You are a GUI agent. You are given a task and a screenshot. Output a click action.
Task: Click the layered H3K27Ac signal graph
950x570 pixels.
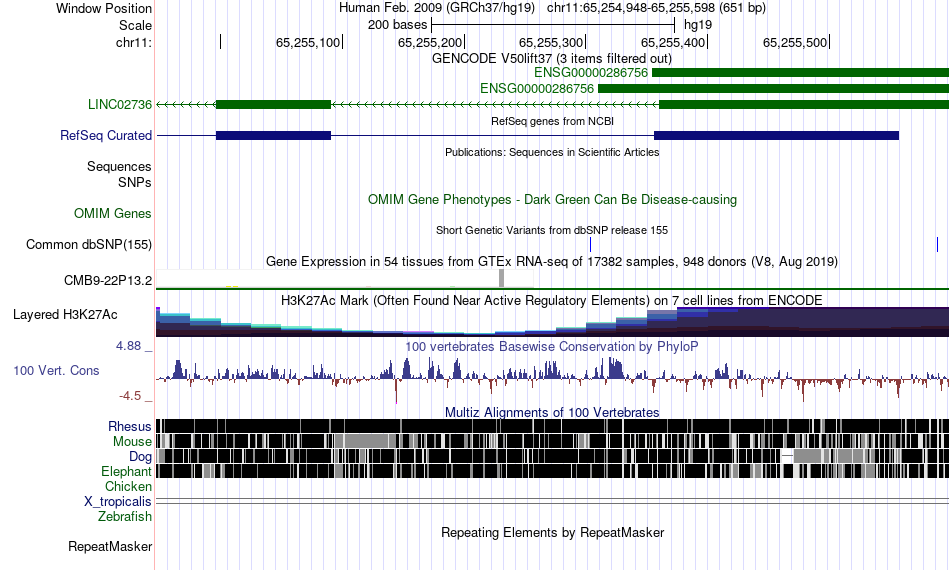(552, 322)
